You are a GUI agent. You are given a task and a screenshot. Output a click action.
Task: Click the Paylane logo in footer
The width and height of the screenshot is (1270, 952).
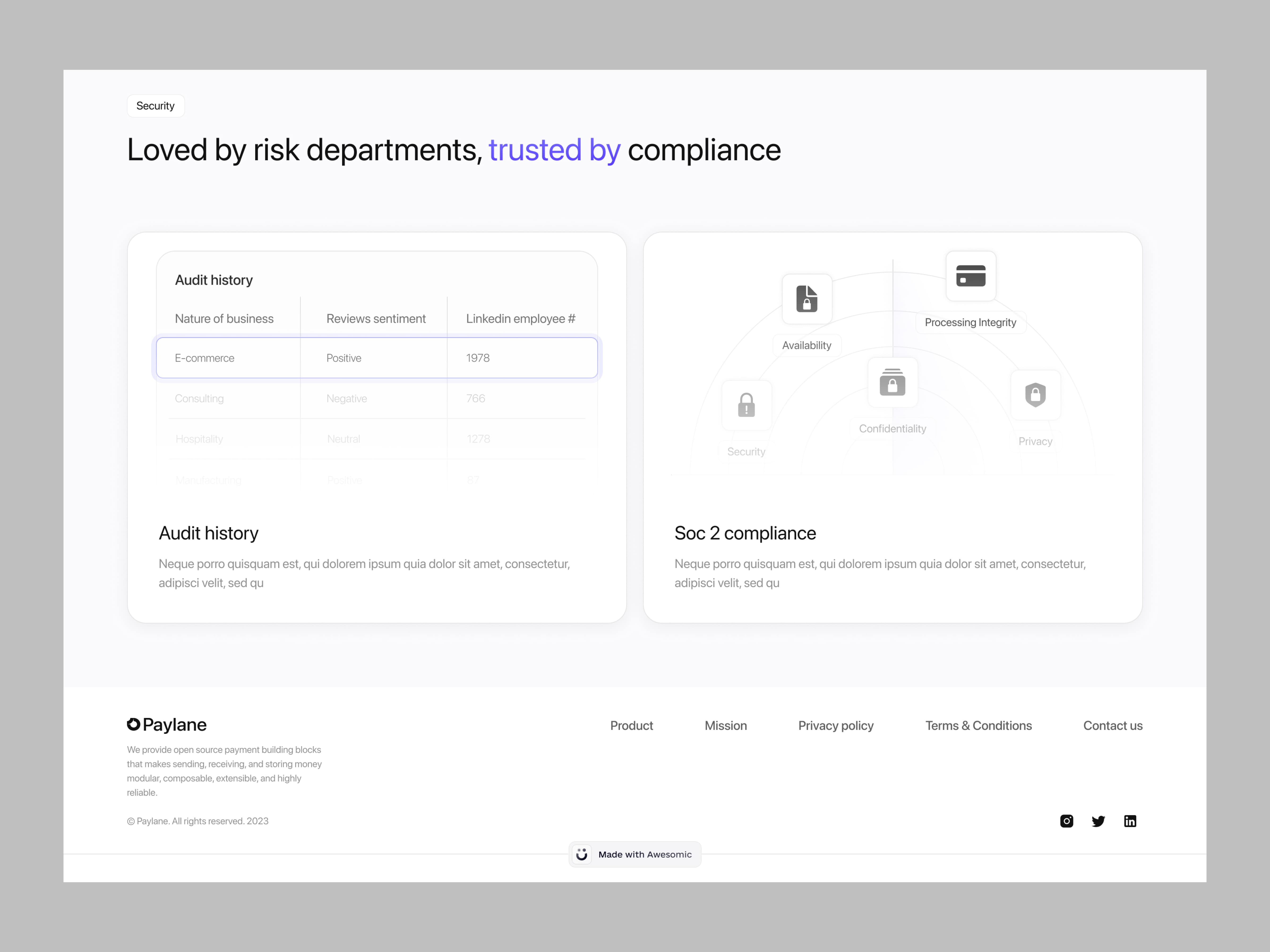(x=167, y=725)
